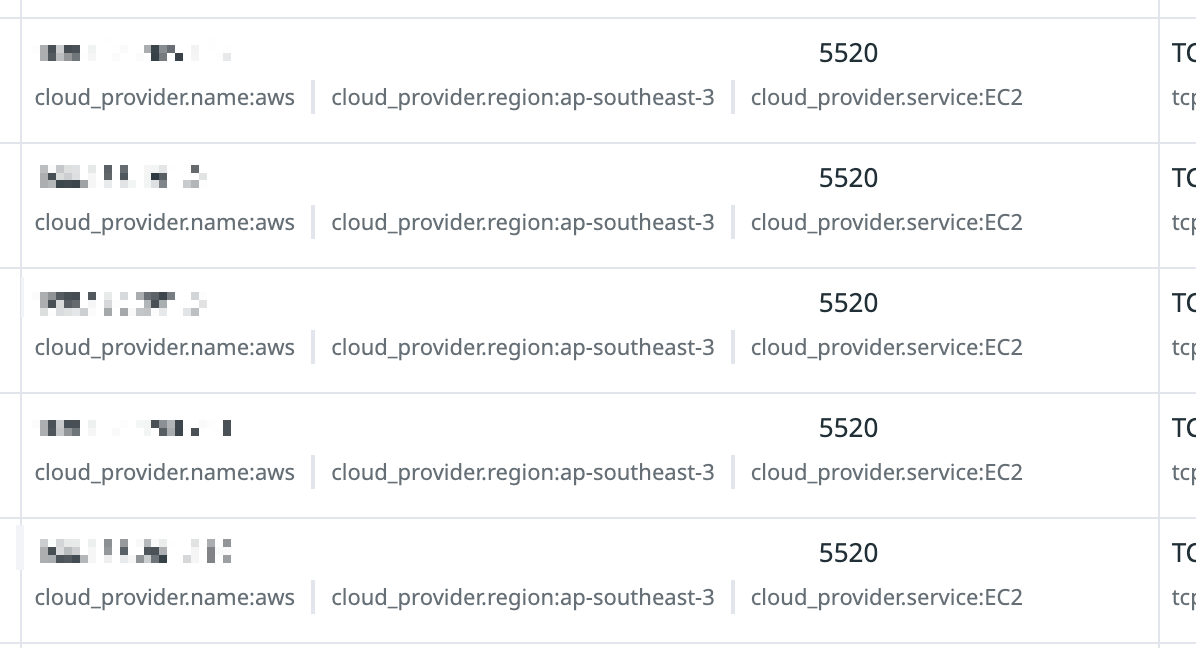Viewport: 1196px width, 648px height.
Task: Select cloud_provider.name:aws tag in the last row
Action: 165,598
